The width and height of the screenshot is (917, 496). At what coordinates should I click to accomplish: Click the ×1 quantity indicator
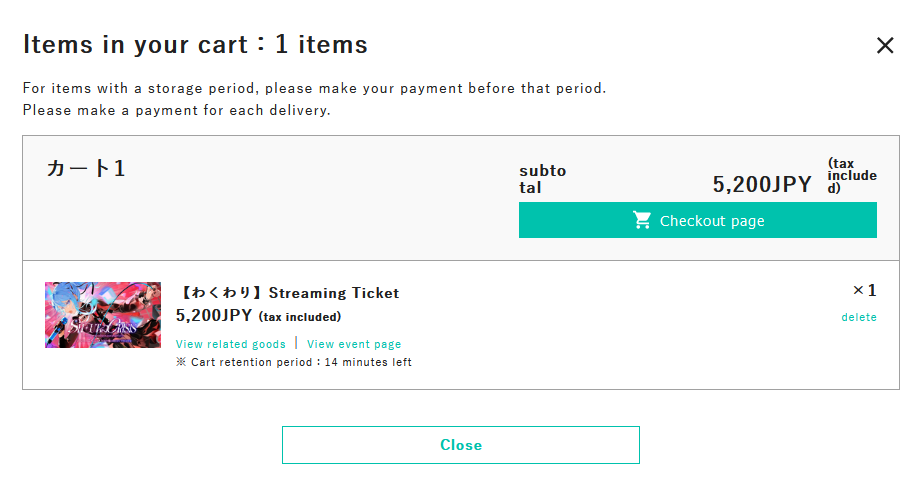coord(864,291)
